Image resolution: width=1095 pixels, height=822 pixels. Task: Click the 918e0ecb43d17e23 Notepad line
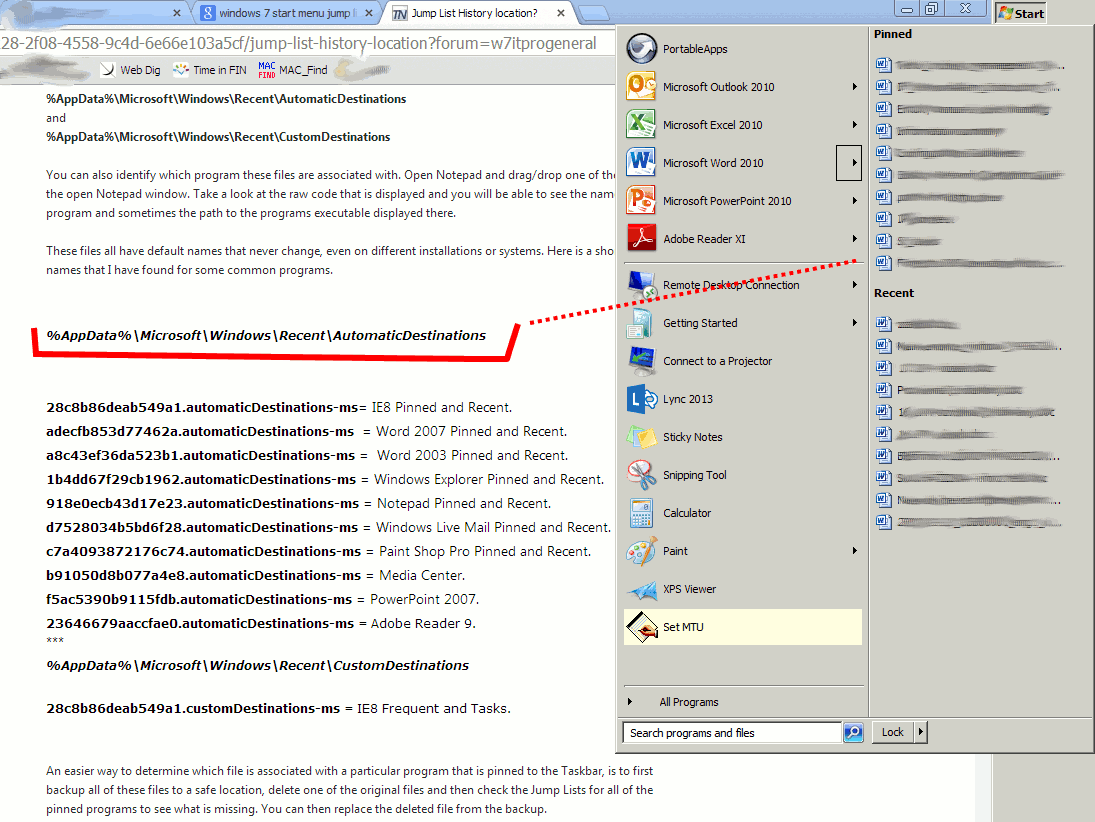[299, 504]
